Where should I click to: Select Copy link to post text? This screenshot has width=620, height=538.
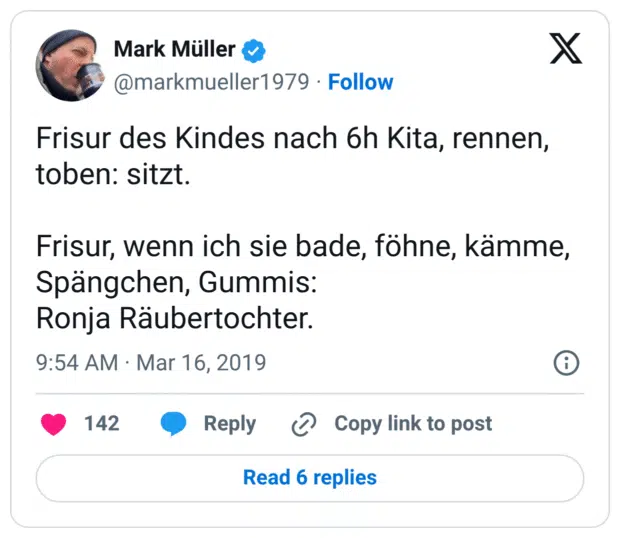click(x=413, y=423)
